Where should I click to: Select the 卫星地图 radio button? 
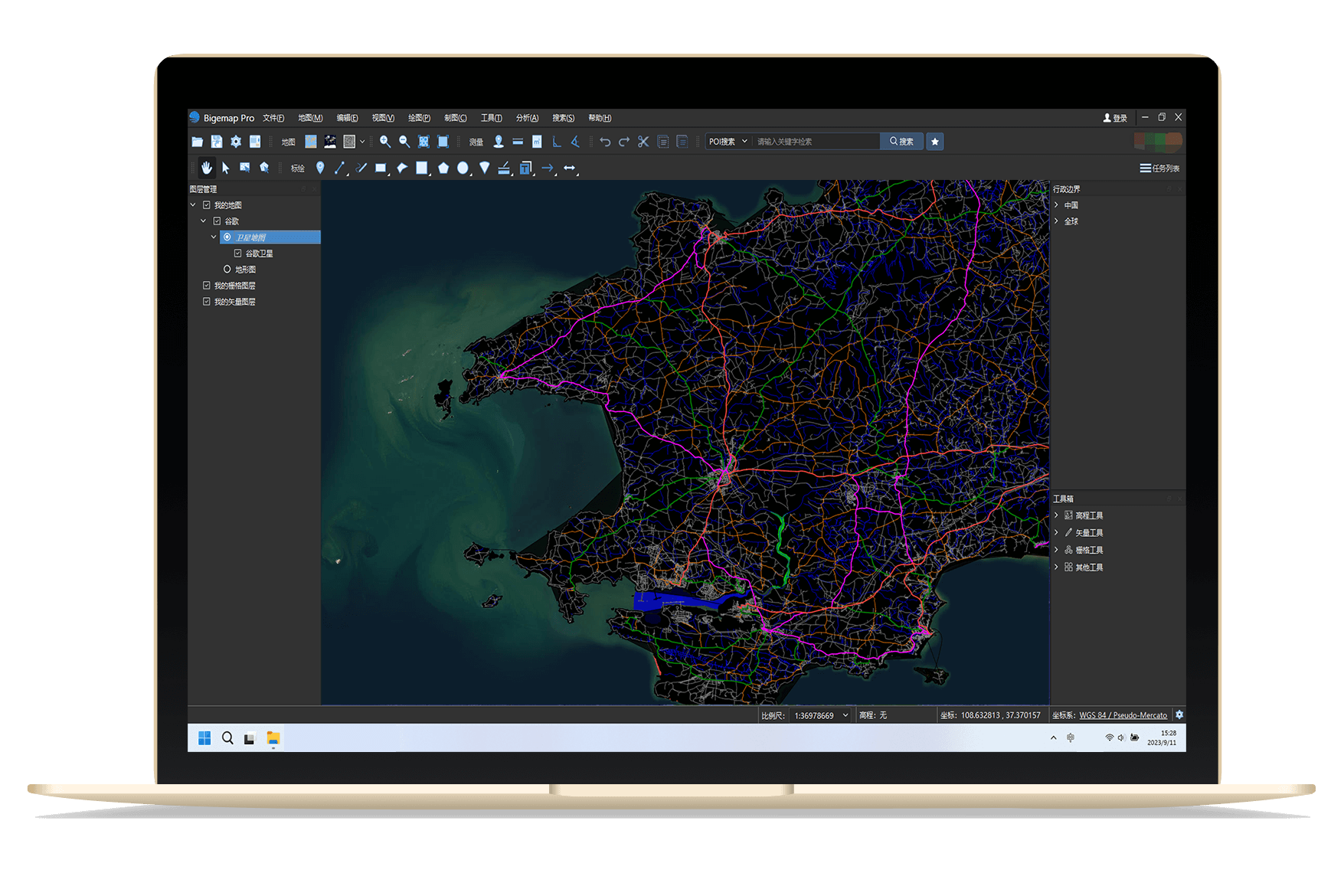227,237
